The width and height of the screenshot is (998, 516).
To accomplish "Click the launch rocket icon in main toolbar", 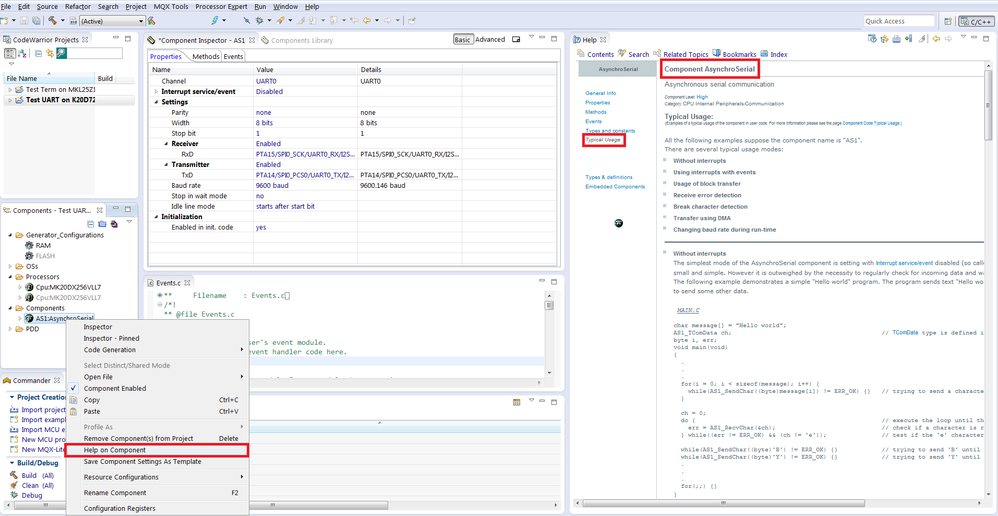I will click(x=280, y=20).
